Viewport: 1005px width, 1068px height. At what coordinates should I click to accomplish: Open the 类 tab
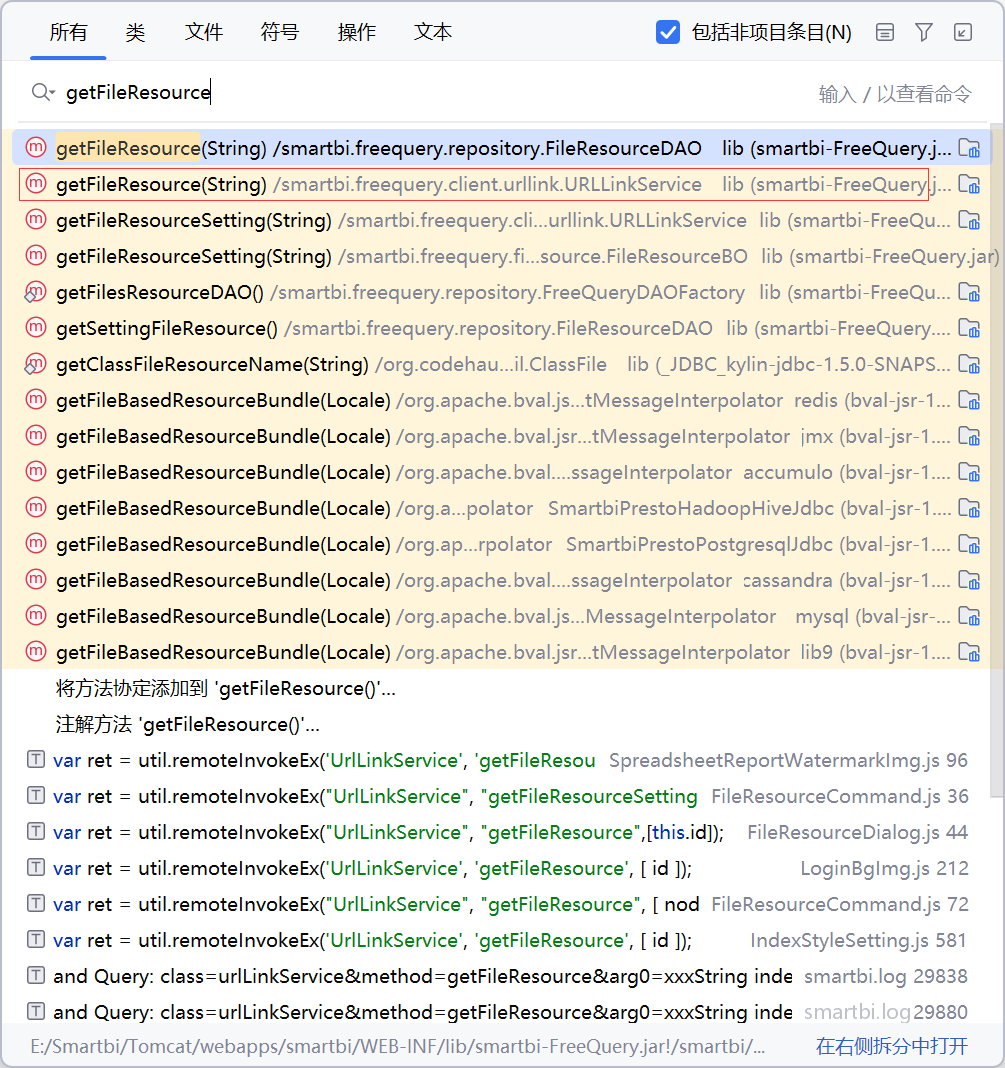(135, 32)
